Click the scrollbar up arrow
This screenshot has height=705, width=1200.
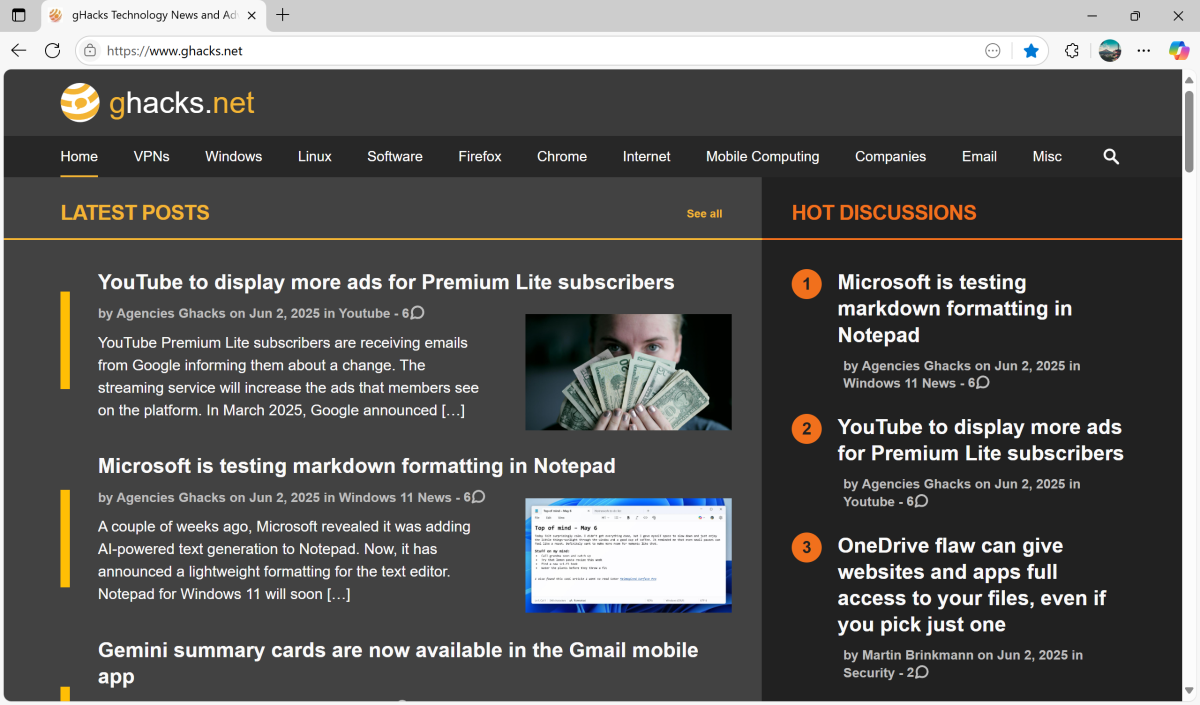[1190, 79]
